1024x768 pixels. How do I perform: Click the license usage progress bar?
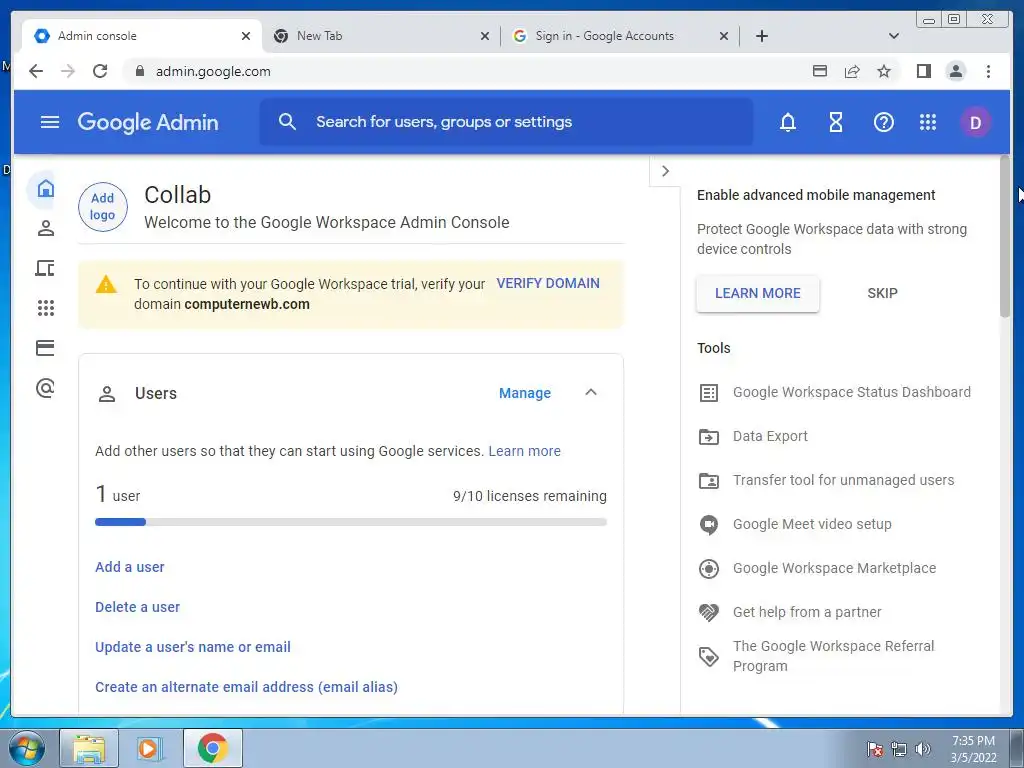click(351, 522)
